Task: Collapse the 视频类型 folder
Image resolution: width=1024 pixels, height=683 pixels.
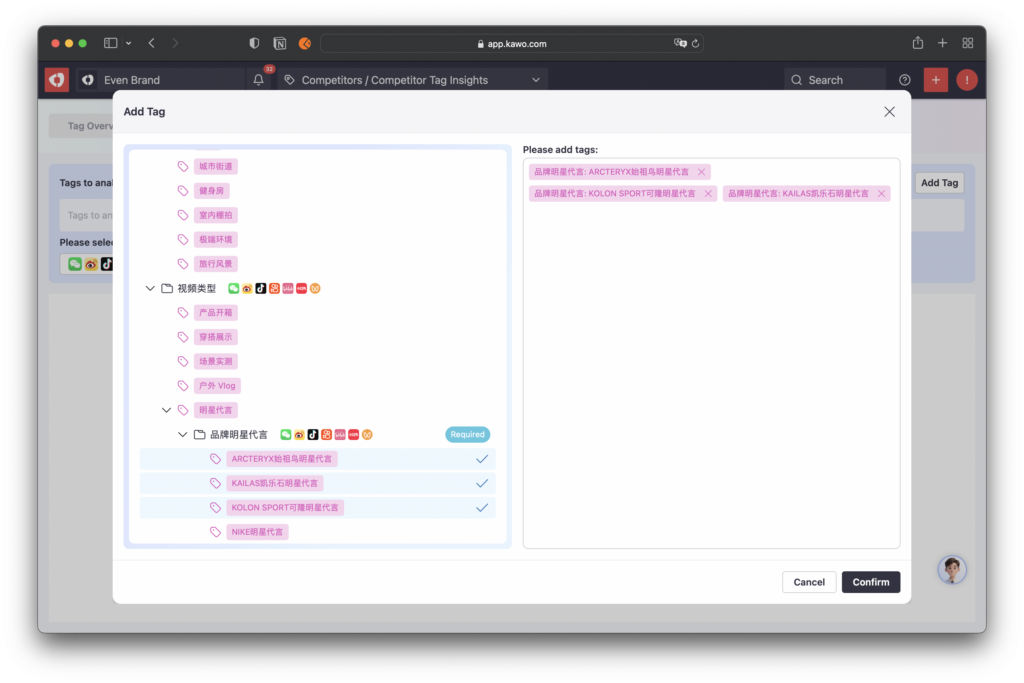Action: pyautogui.click(x=150, y=288)
